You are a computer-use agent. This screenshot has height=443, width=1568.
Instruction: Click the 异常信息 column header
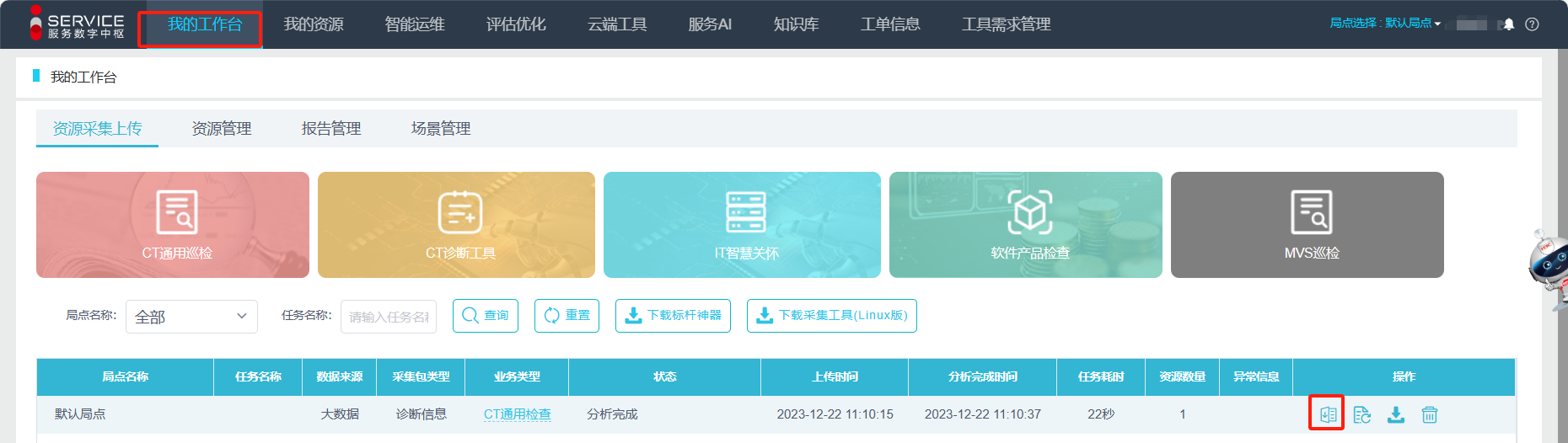point(1256,376)
